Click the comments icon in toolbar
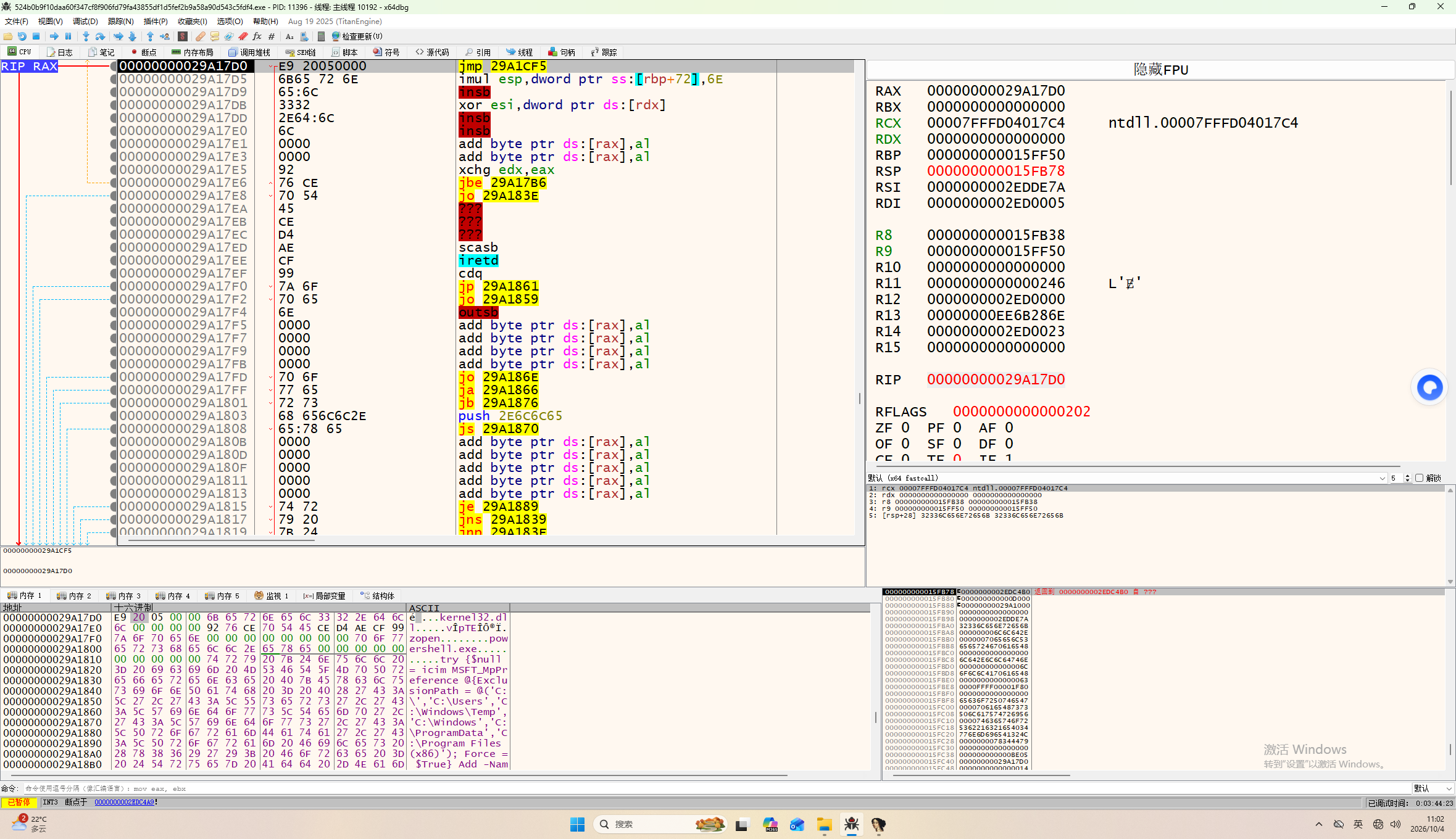The height and width of the screenshot is (839, 1456). click(x=215, y=36)
